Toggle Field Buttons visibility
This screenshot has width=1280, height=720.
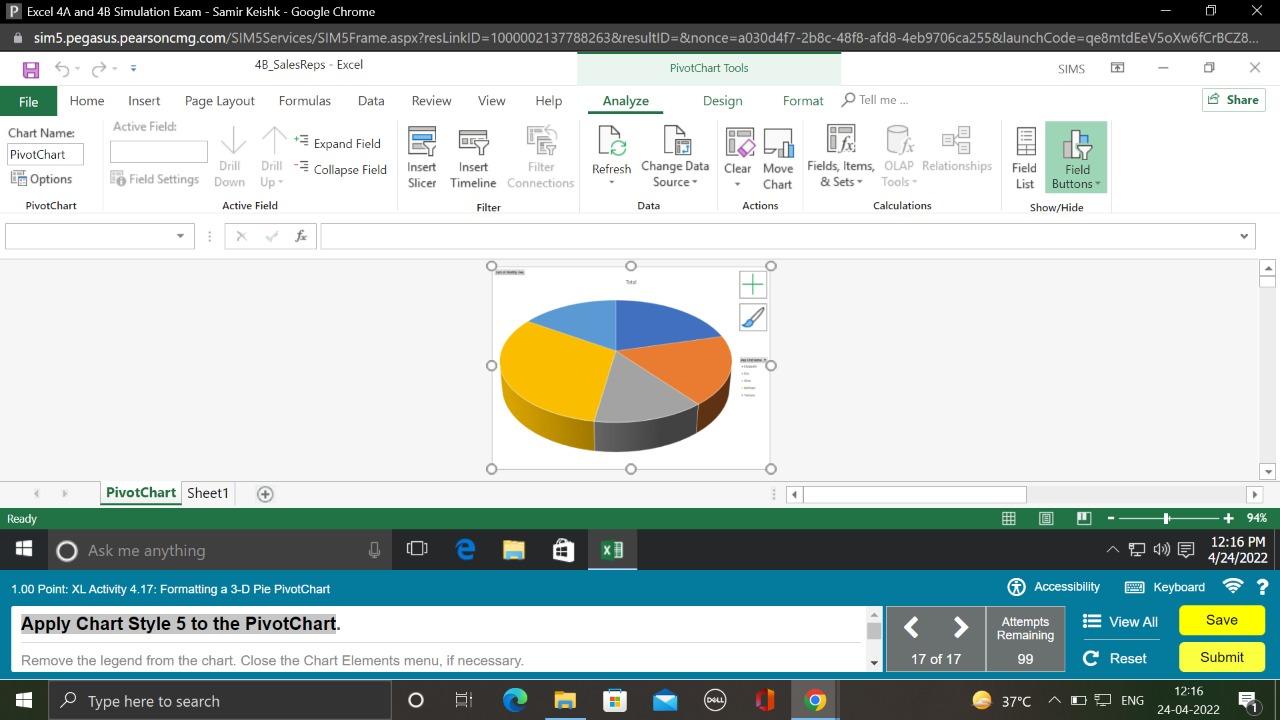(1076, 155)
